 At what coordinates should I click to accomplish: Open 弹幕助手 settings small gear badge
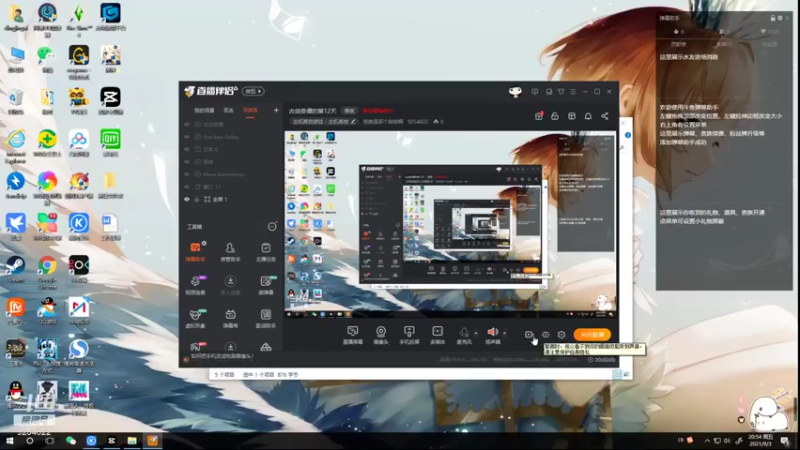(x=204, y=243)
